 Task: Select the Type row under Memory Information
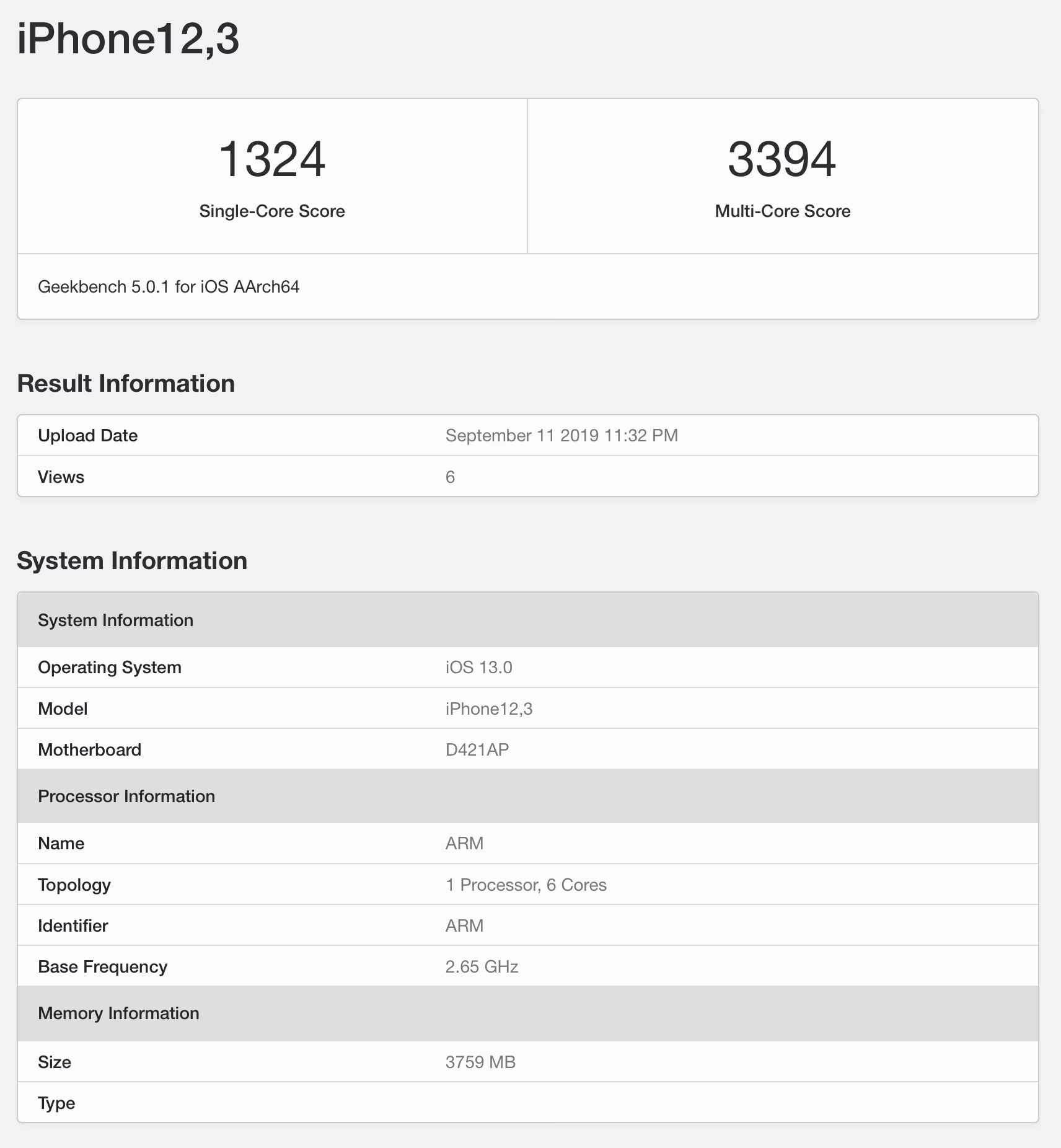point(56,1103)
